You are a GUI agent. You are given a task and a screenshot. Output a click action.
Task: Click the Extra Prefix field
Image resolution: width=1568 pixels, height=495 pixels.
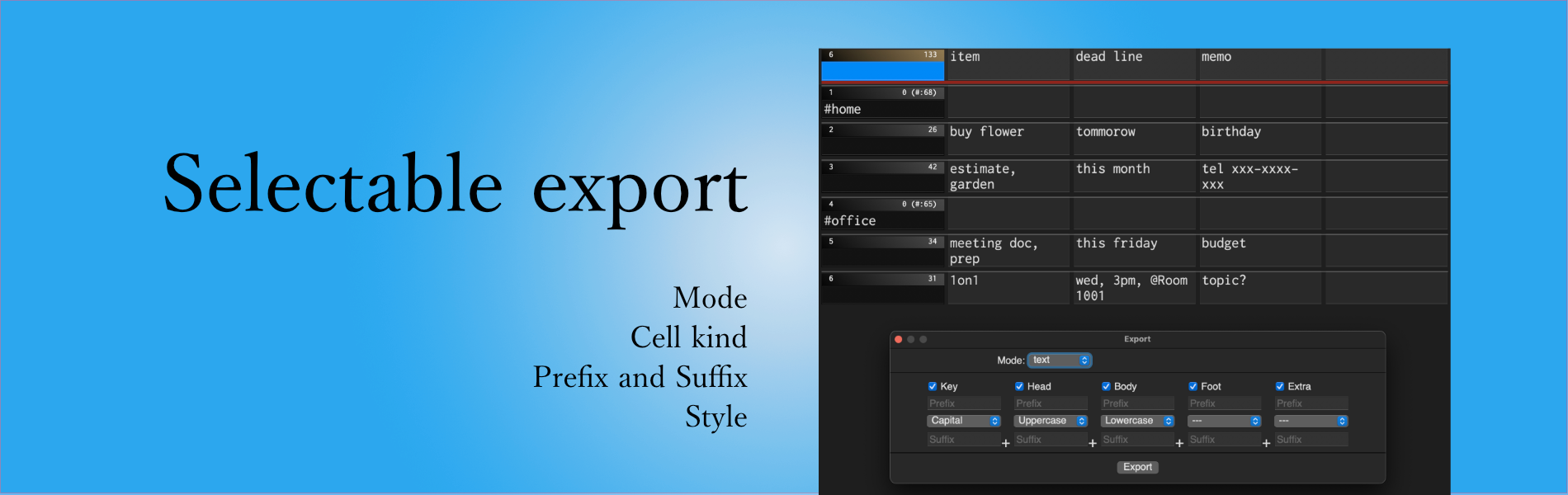coord(1311,403)
